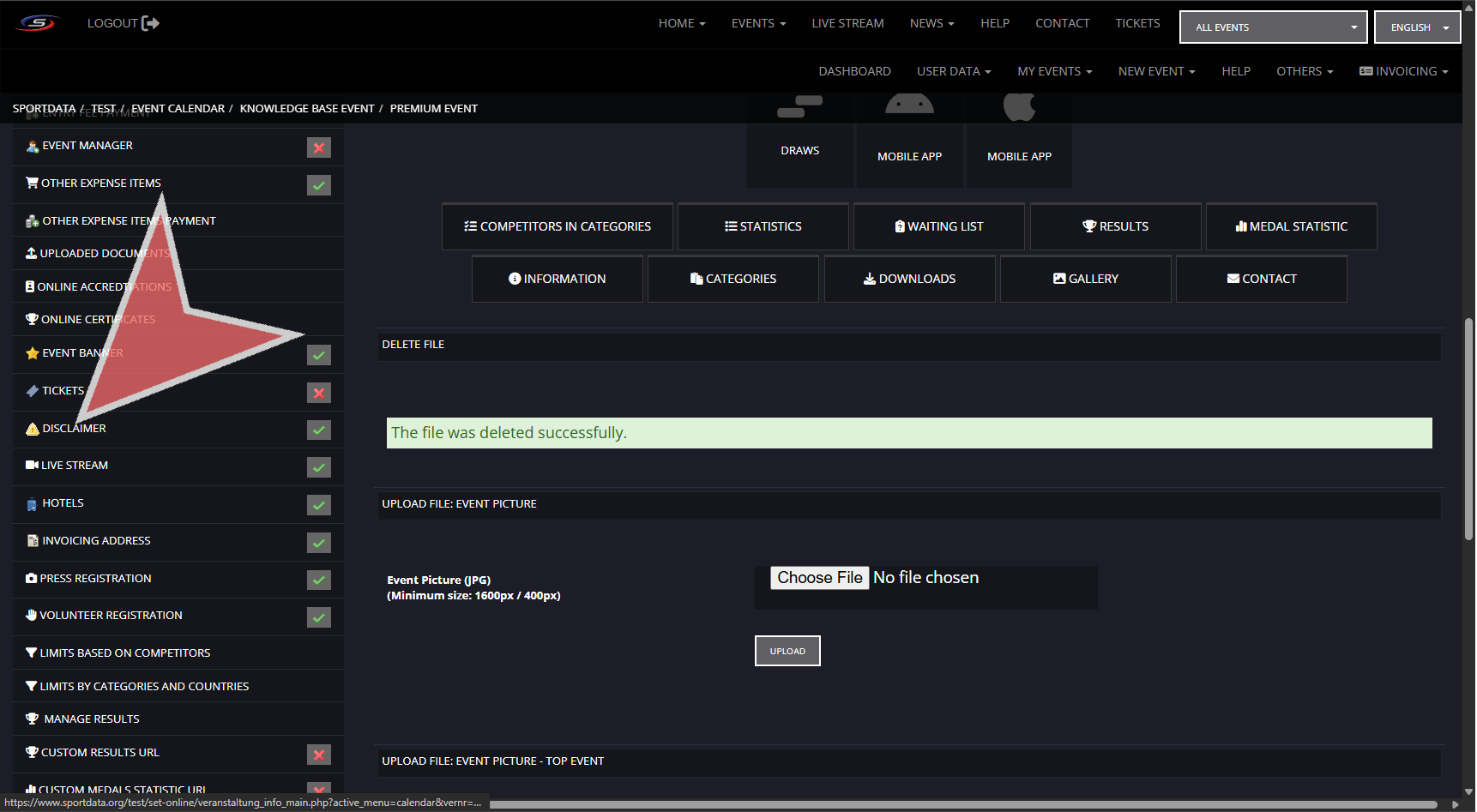Screen dimensions: 1477x812
Task: Click the logout arrow icon
Action: point(150,23)
